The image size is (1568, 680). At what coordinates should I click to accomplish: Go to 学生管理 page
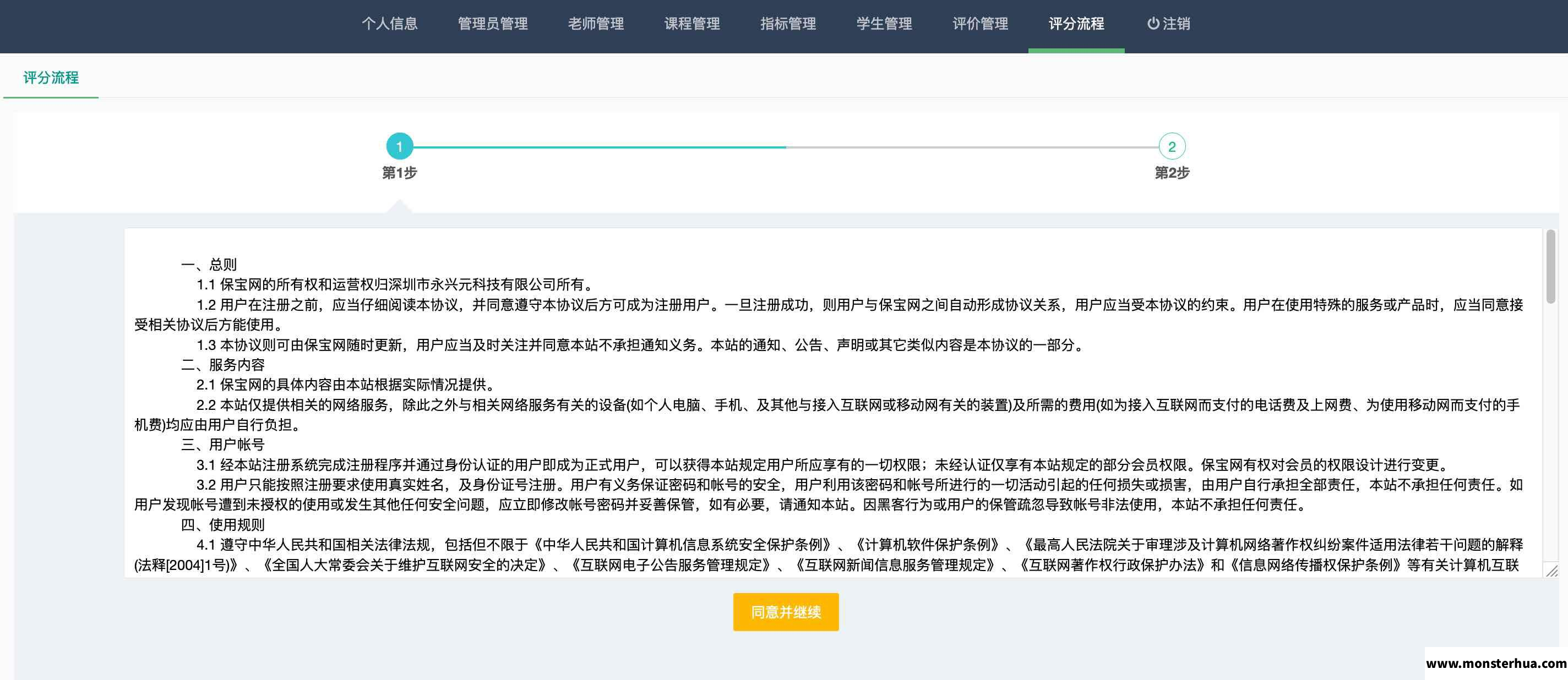pyautogui.click(x=884, y=24)
